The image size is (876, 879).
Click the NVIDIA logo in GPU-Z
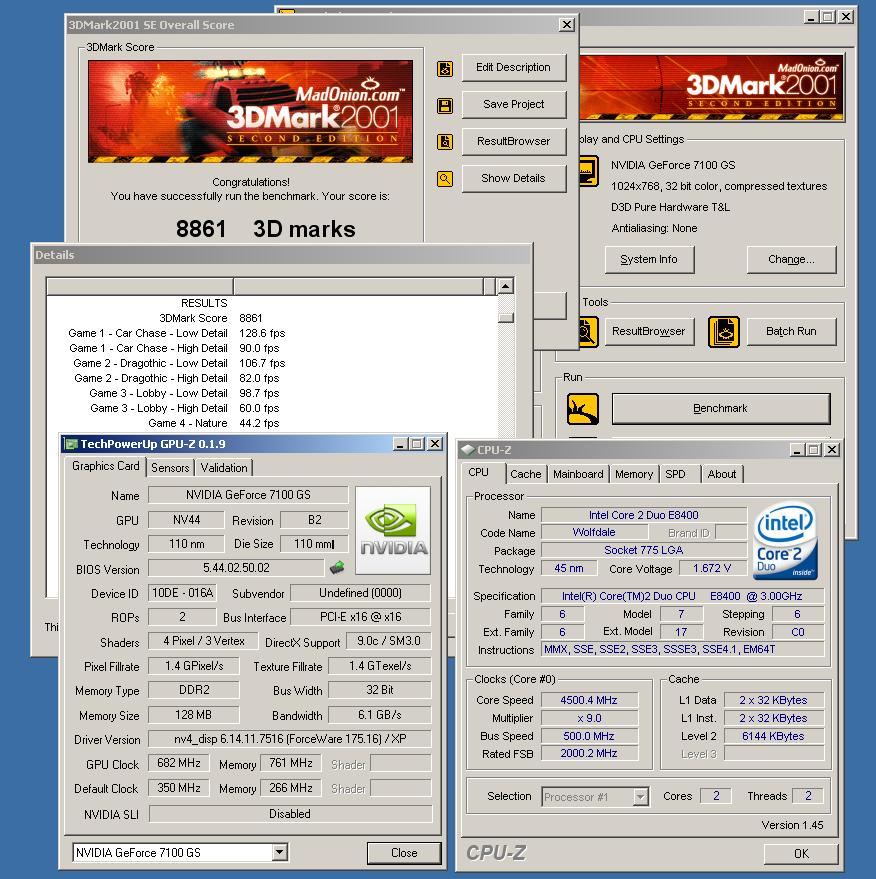(393, 530)
